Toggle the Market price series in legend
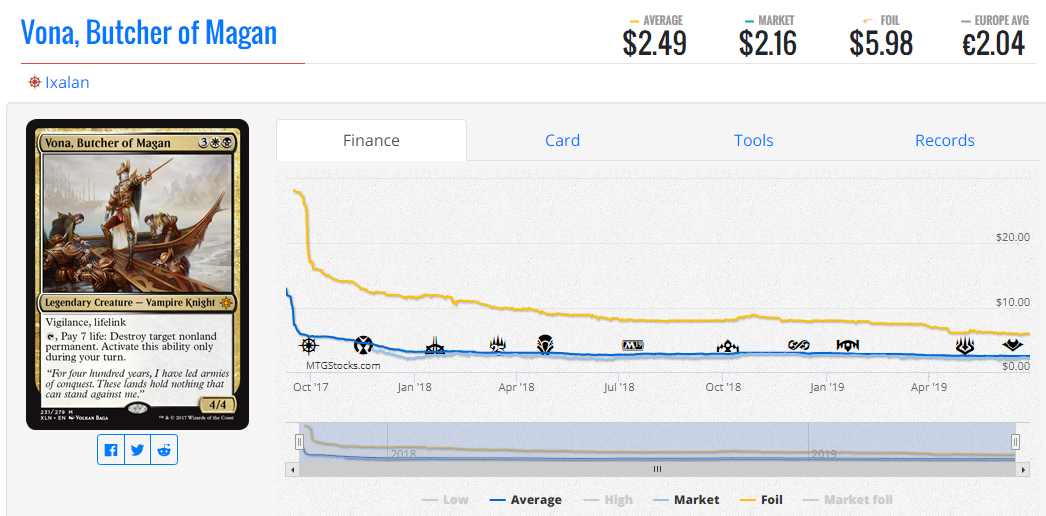 coord(686,499)
